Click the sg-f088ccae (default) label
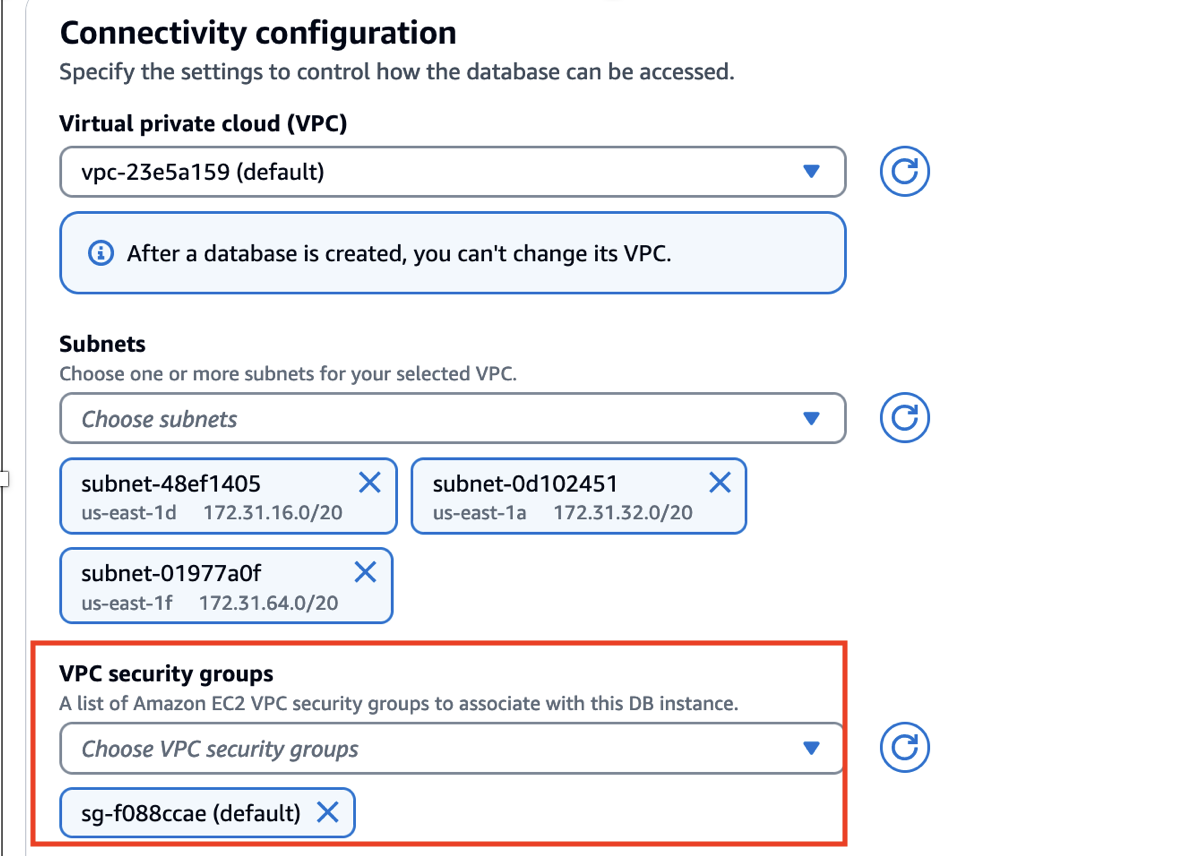 coord(191,813)
